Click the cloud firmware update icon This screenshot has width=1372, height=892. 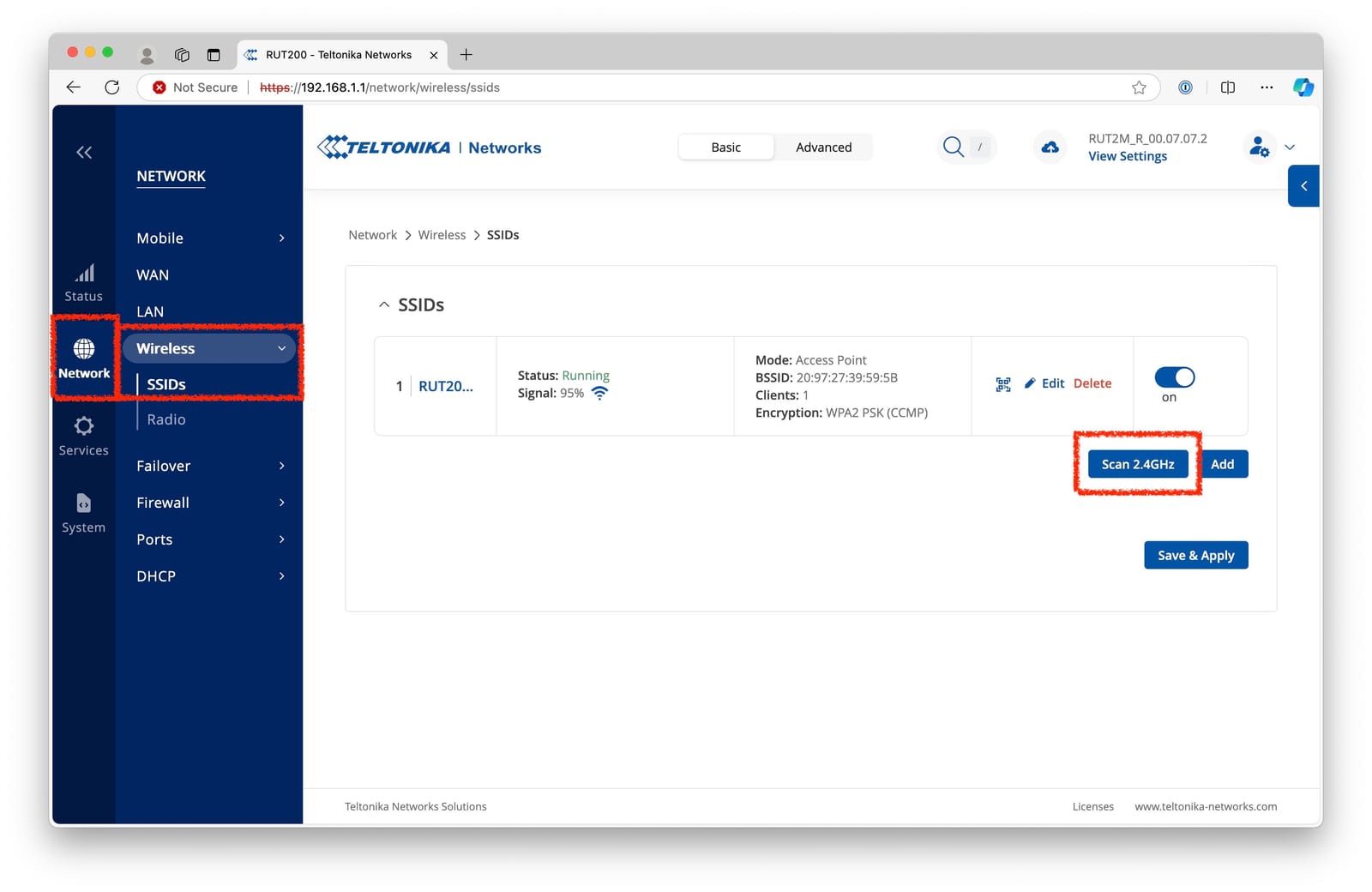coord(1050,148)
